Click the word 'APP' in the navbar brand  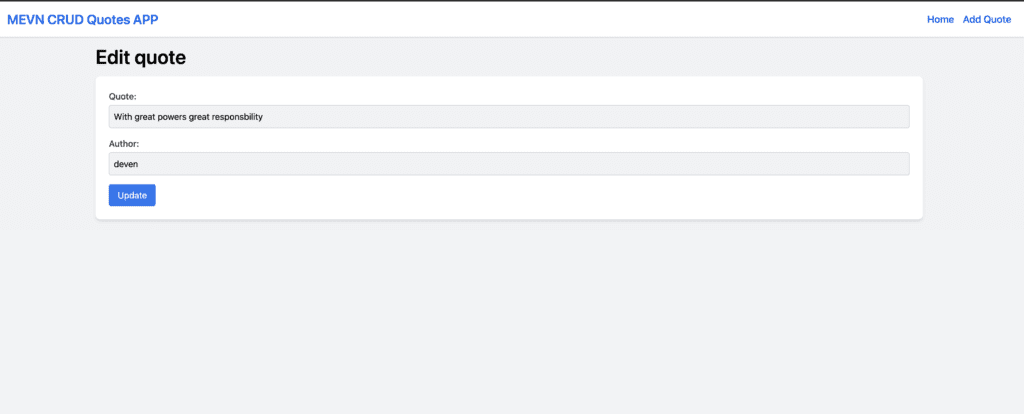[146, 20]
